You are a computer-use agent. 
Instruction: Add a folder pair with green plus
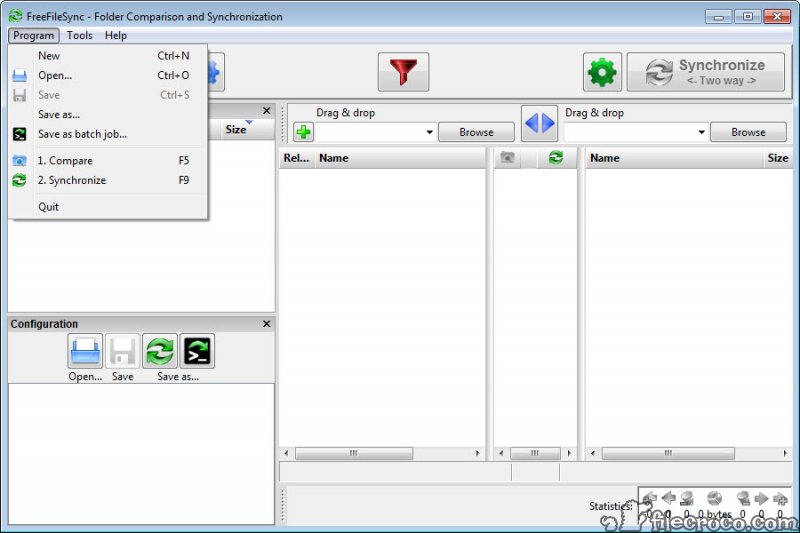point(303,132)
